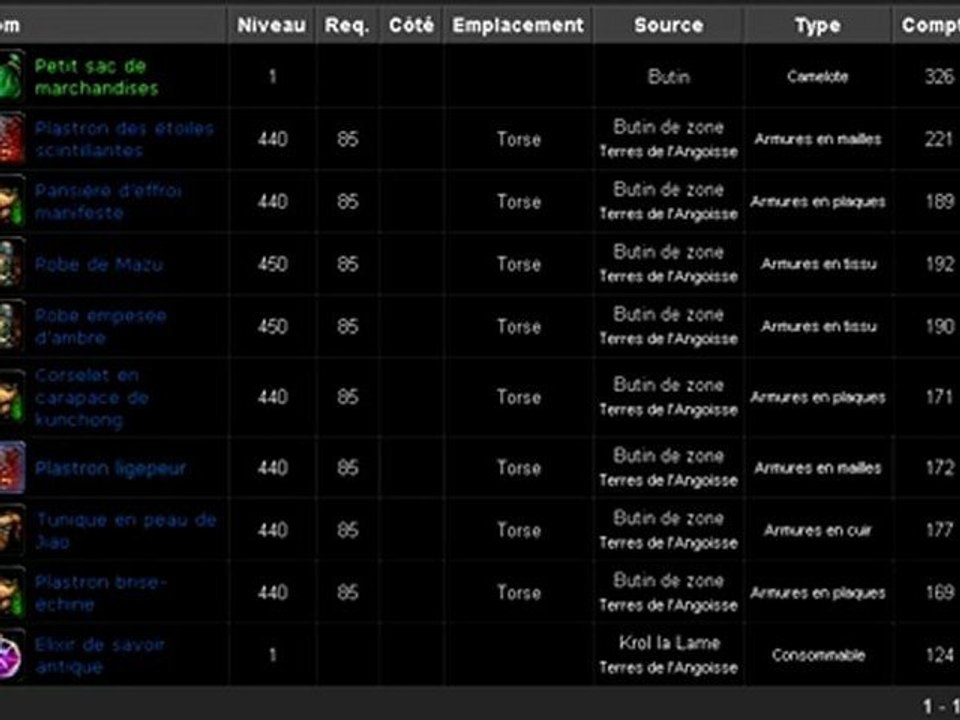Click Torse cell in Plastron ligepeur row
The image size is (960, 720).
[519, 468]
